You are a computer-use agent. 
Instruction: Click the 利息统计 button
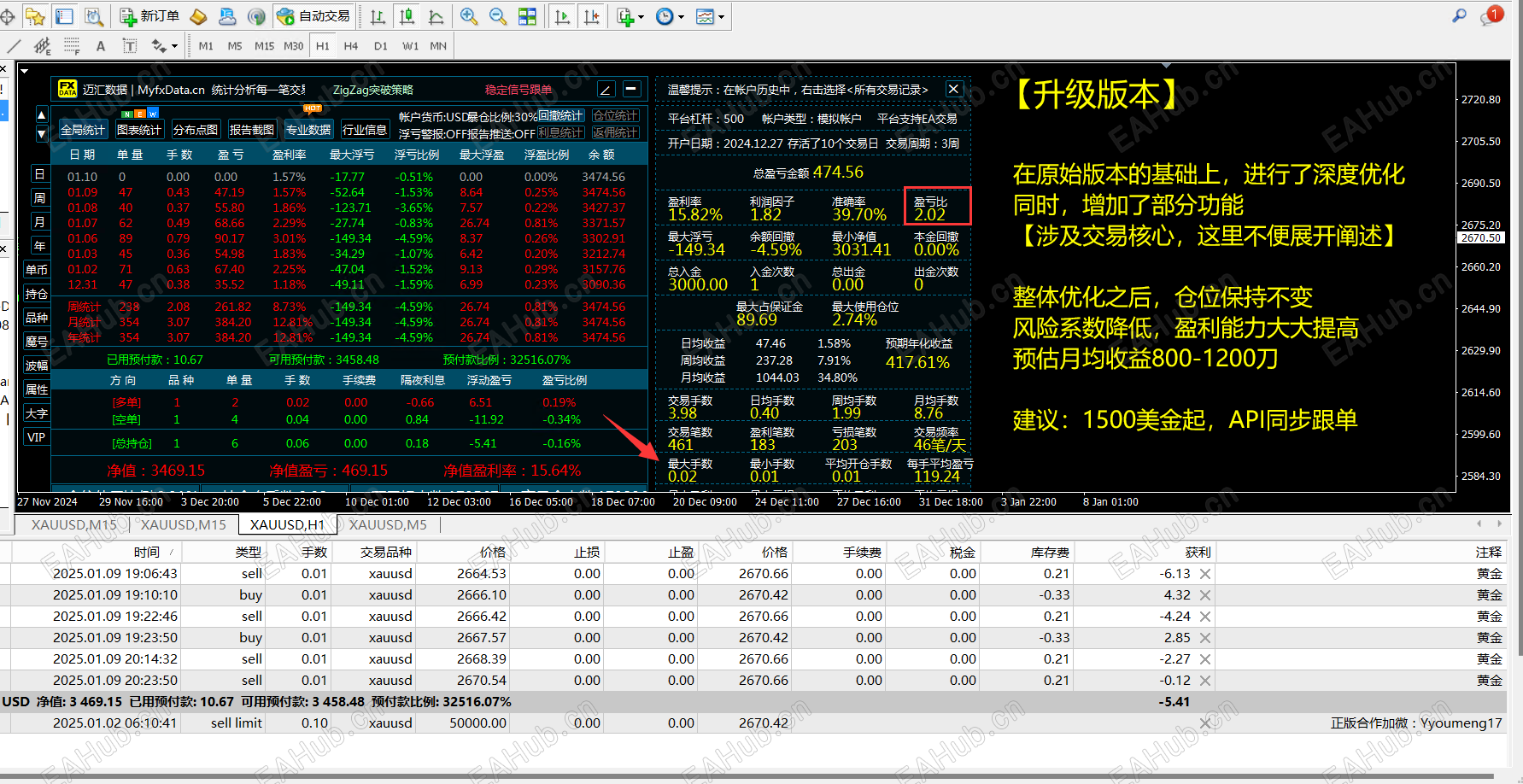coord(561,132)
